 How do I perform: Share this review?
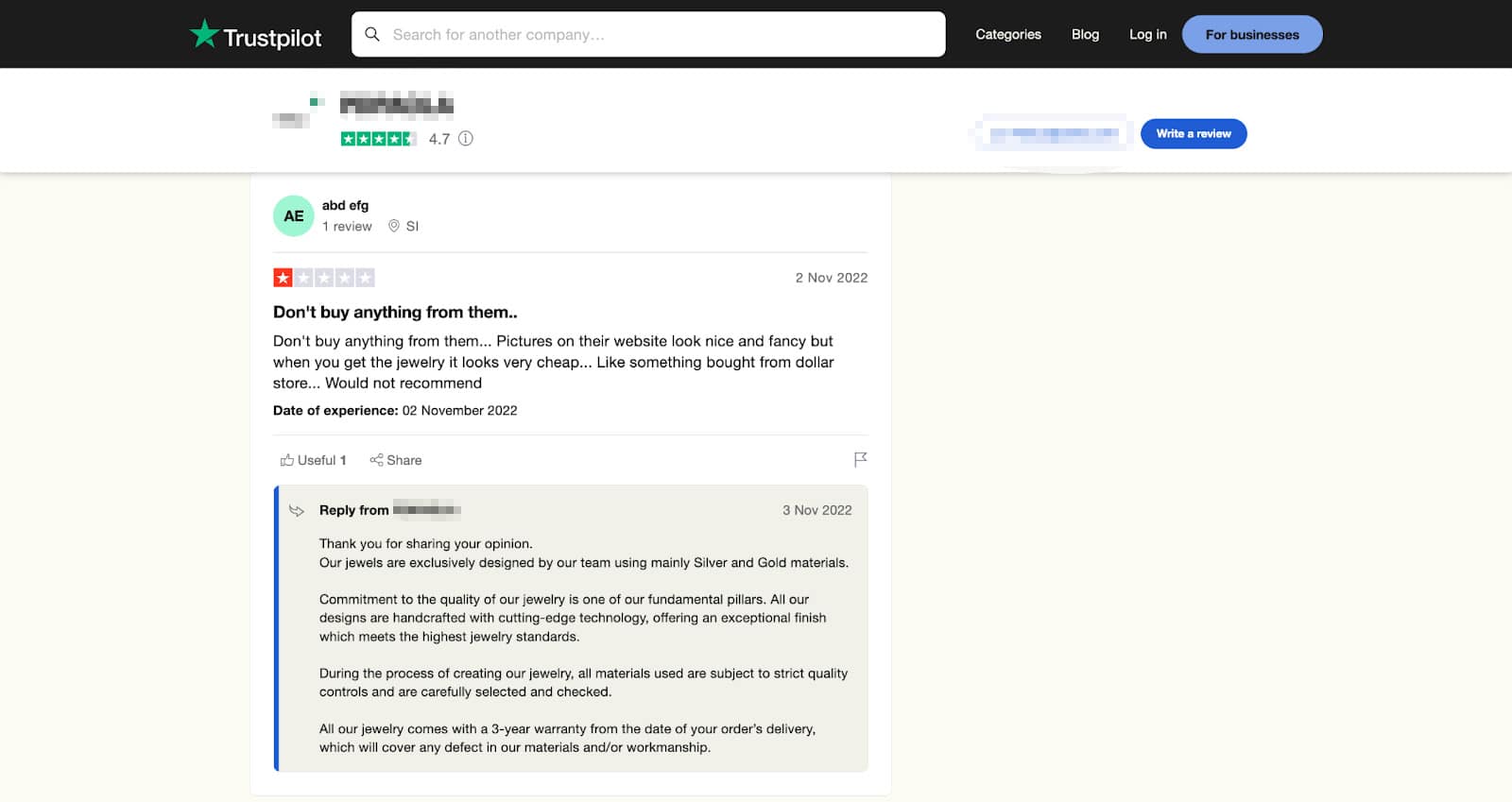click(x=396, y=460)
